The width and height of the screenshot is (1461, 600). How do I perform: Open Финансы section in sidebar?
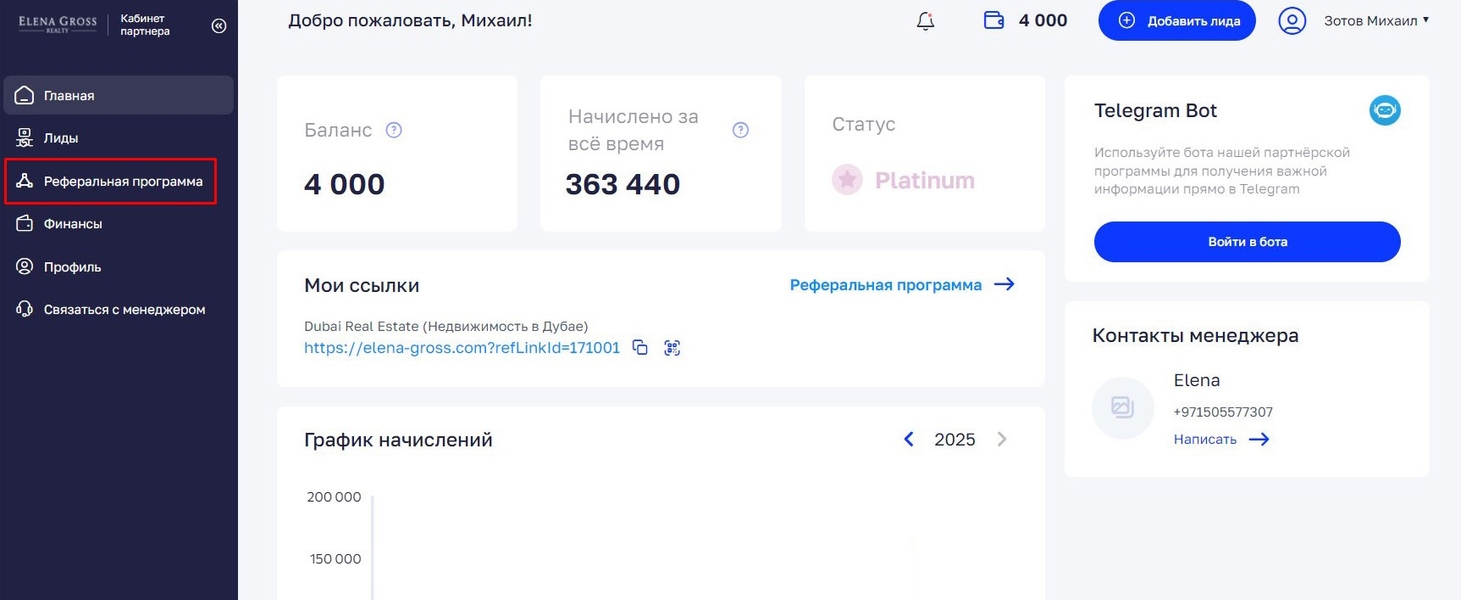72,224
